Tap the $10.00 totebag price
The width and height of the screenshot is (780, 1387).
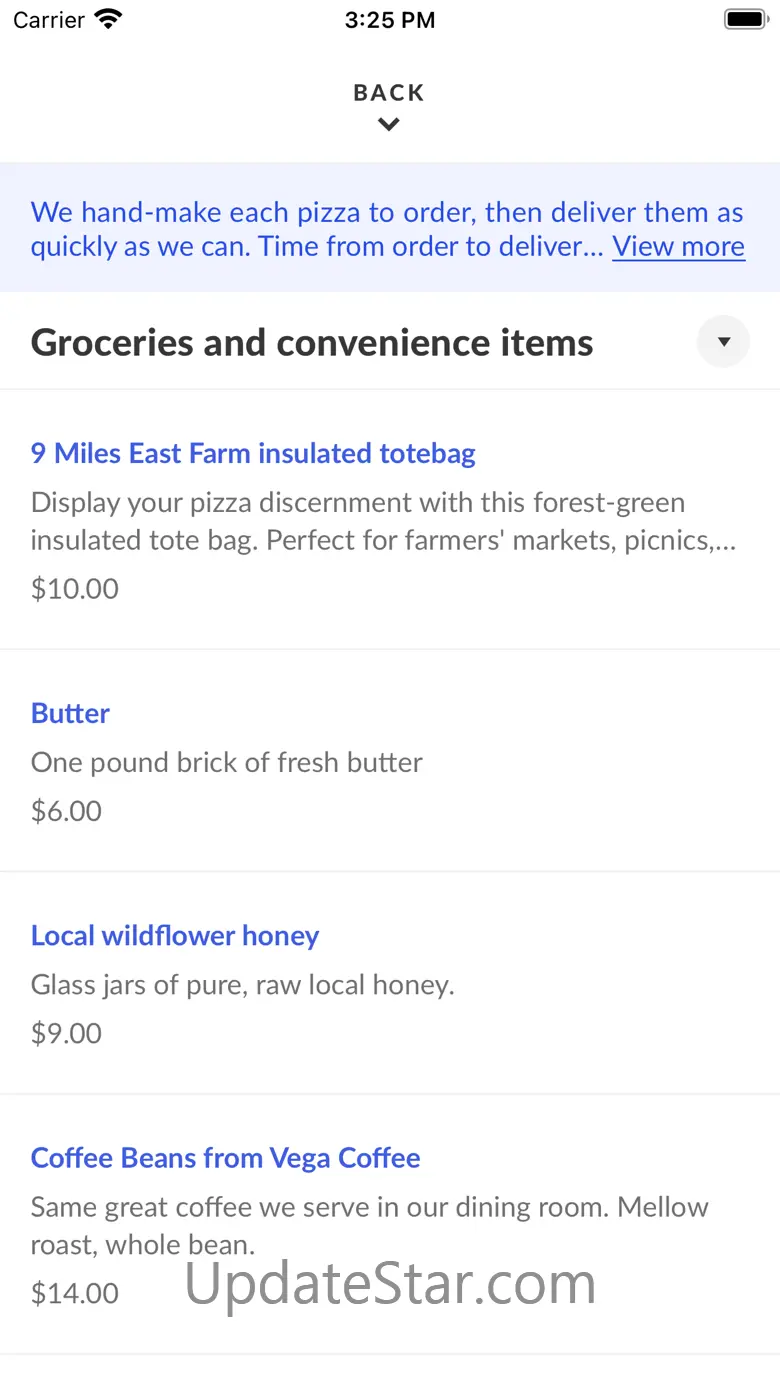click(x=75, y=588)
